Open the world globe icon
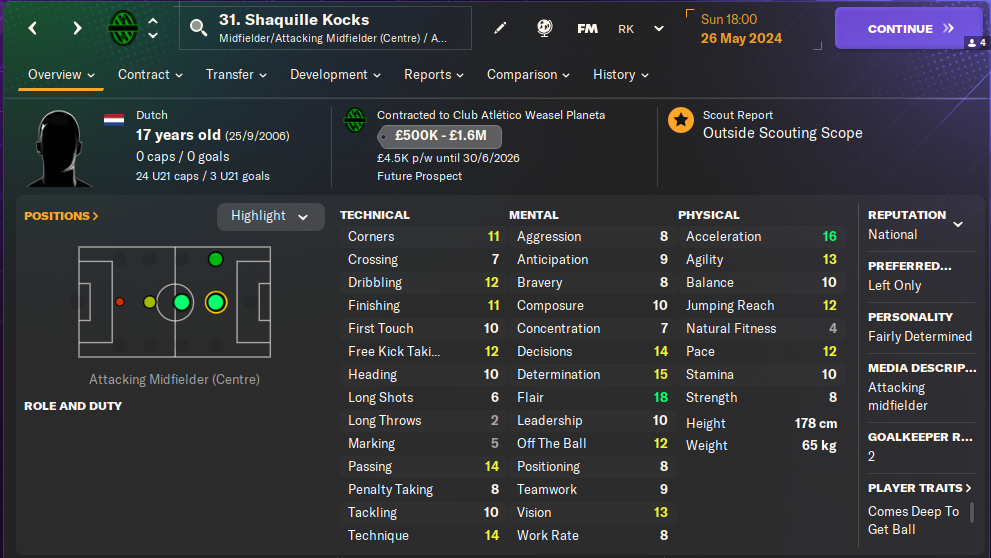 point(545,28)
